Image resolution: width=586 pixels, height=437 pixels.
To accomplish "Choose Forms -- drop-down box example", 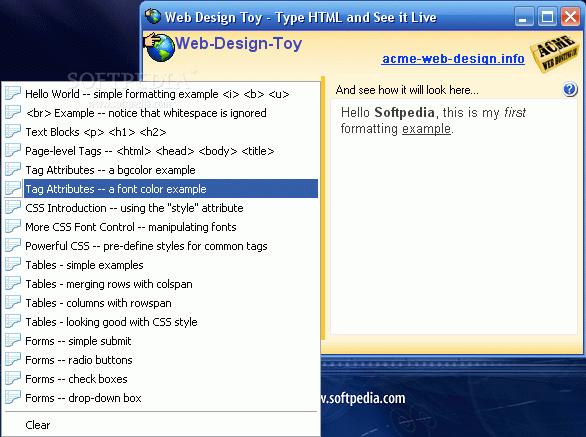I will pyautogui.click(x=161, y=398).
